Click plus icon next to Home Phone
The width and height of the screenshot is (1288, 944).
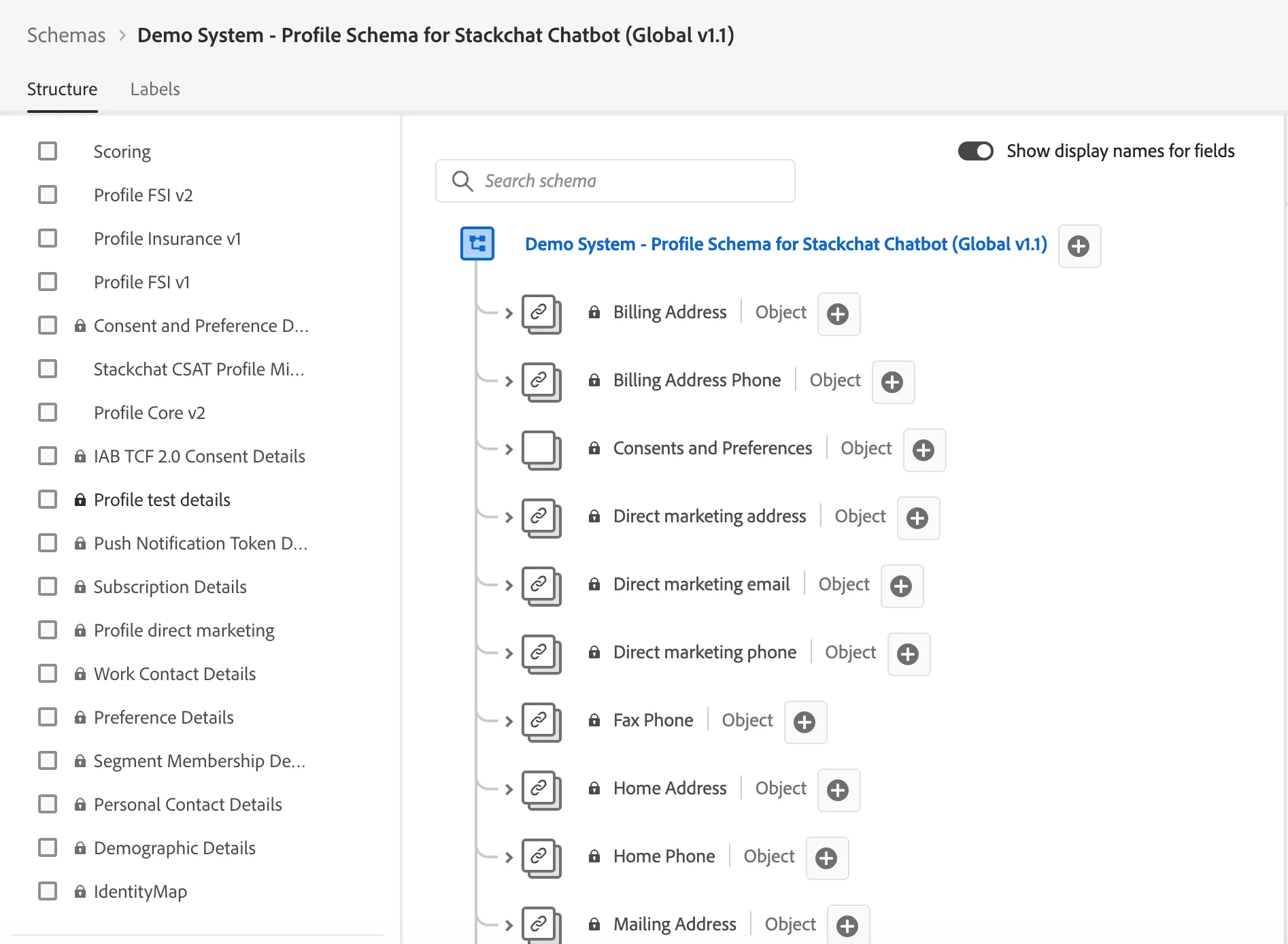[827, 858]
